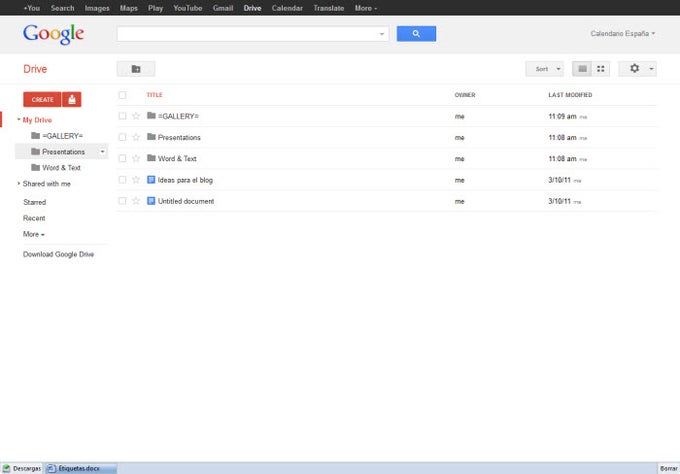This screenshot has width=680, height=474.
Task: Star the Presentations folder row
Action: tap(136, 137)
